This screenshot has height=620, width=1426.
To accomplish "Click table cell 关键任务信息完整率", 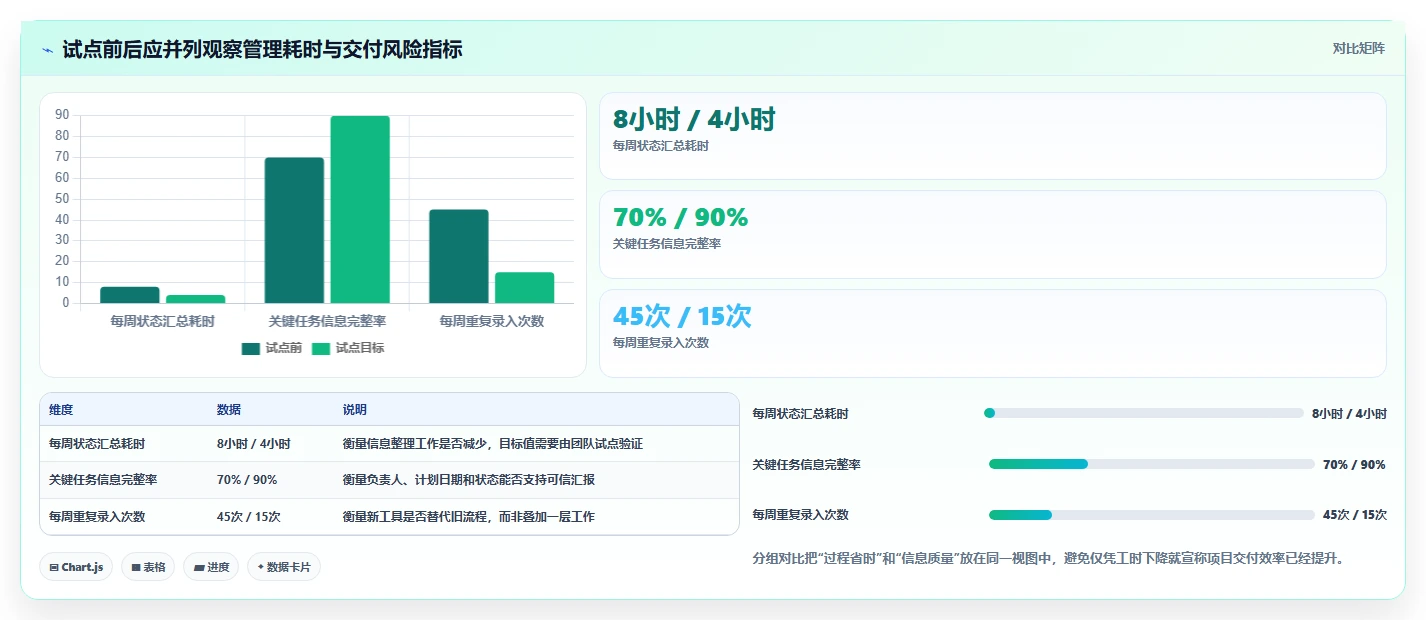I will [x=103, y=480].
